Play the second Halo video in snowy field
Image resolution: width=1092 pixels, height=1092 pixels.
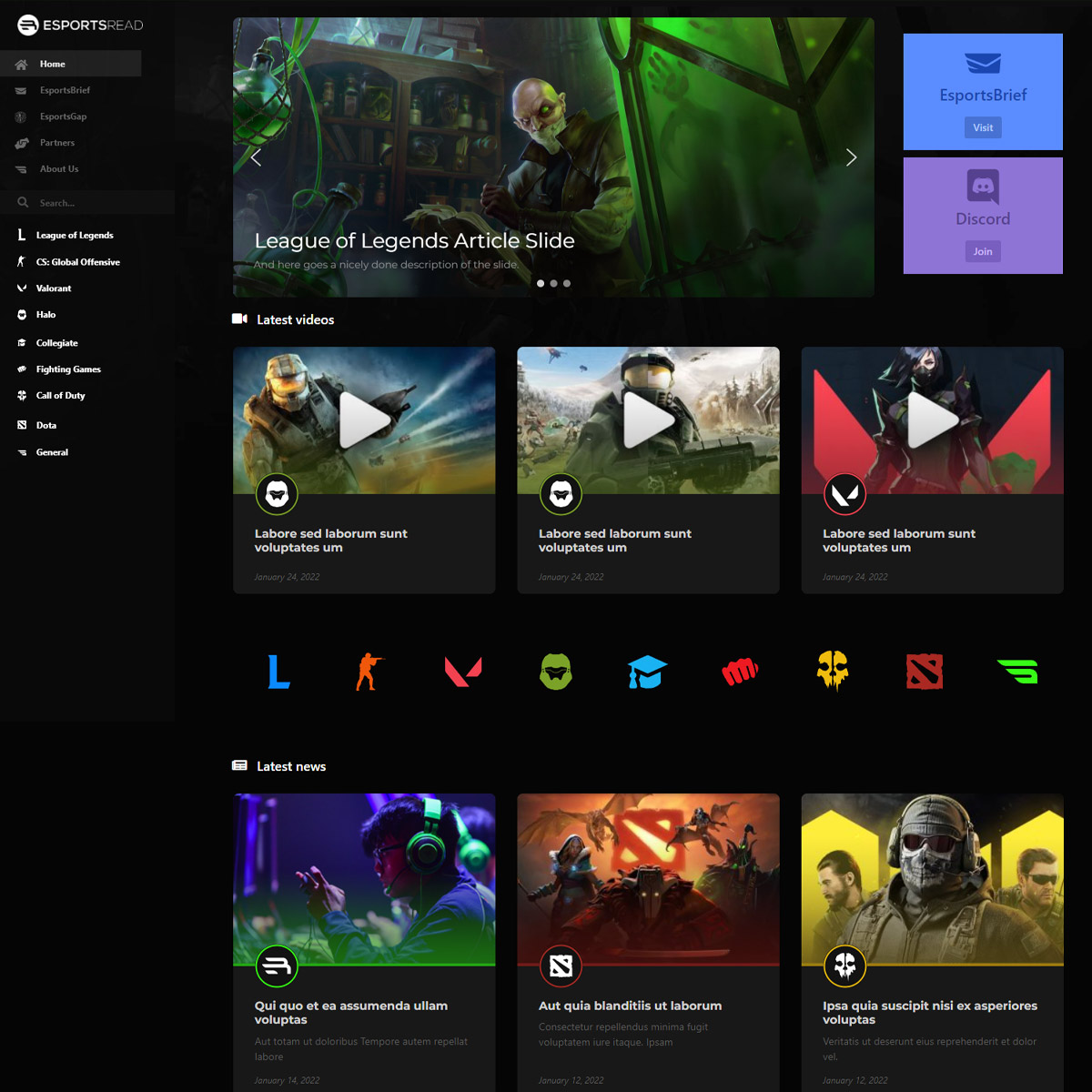648,420
